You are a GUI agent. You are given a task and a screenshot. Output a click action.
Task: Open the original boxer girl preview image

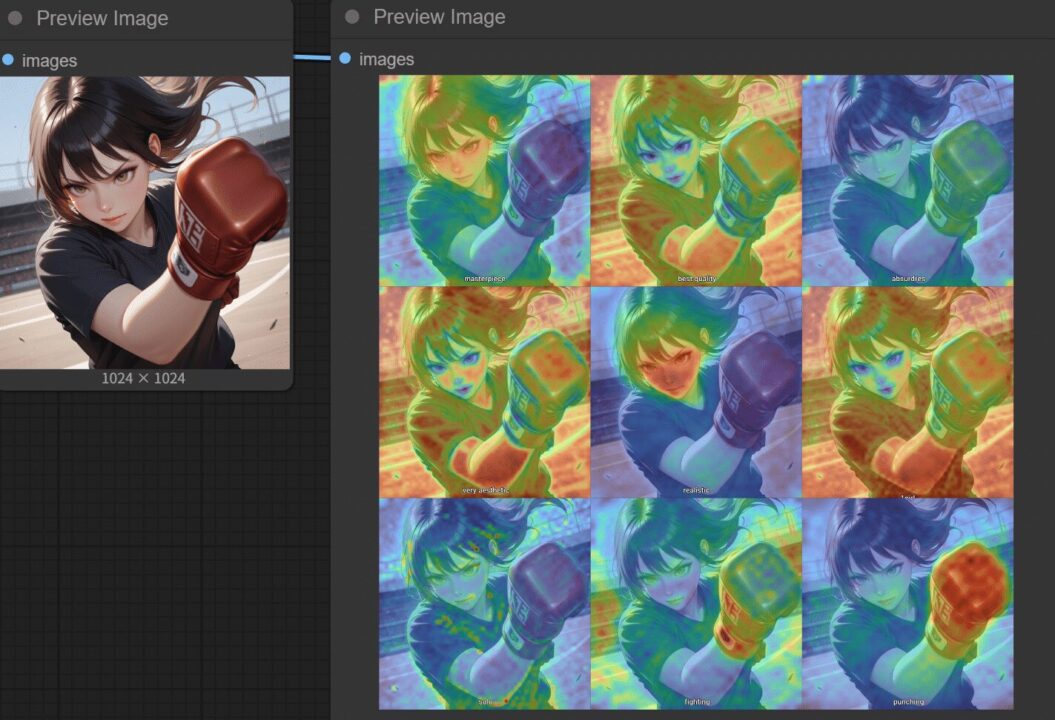[145, 222]
